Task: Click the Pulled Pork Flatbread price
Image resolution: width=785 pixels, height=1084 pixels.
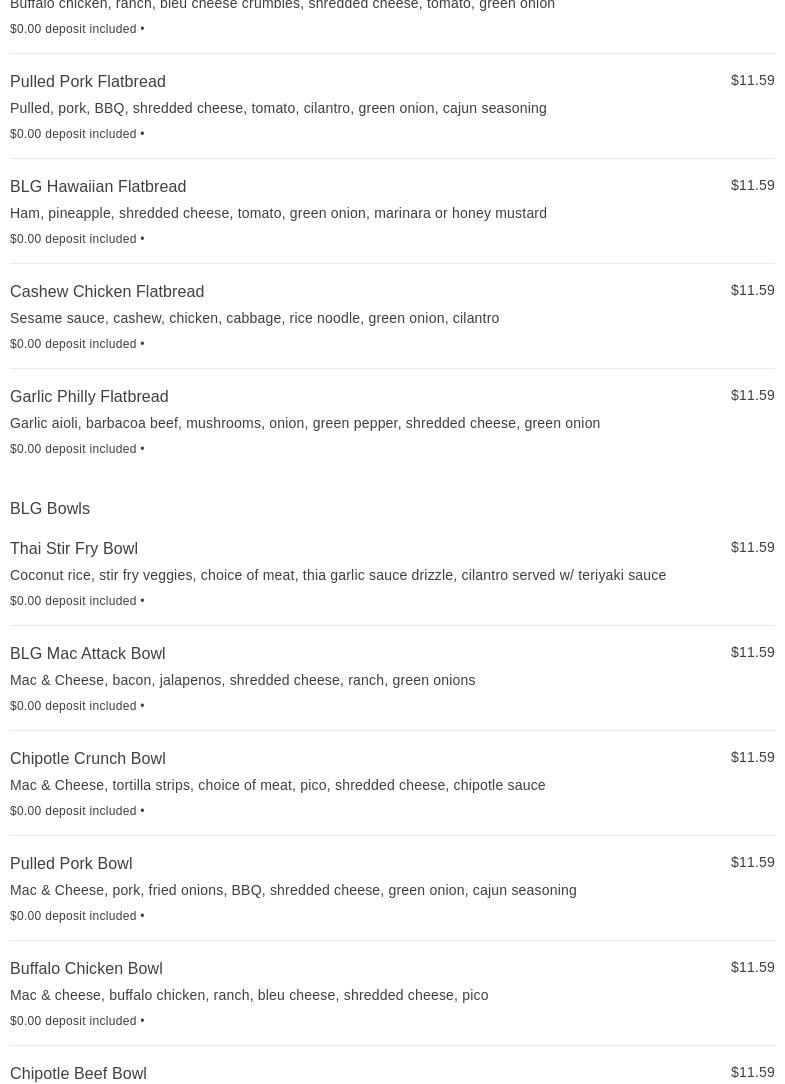Action: point(752,80)
